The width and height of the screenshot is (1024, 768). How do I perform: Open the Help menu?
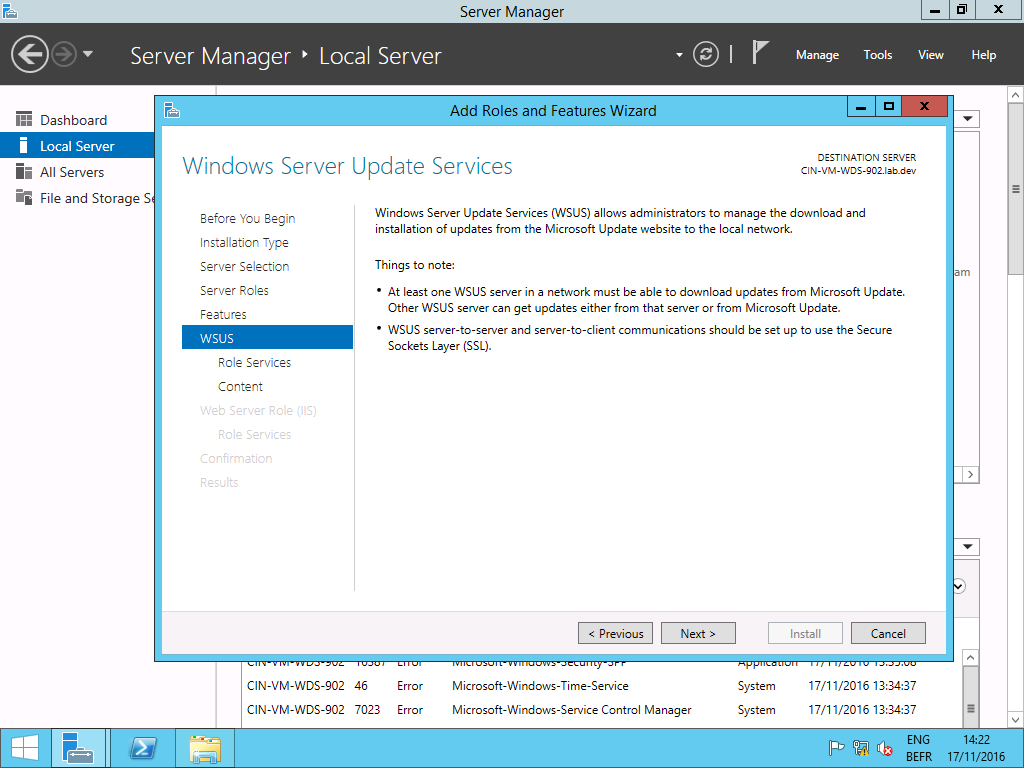tap(984, 55)
